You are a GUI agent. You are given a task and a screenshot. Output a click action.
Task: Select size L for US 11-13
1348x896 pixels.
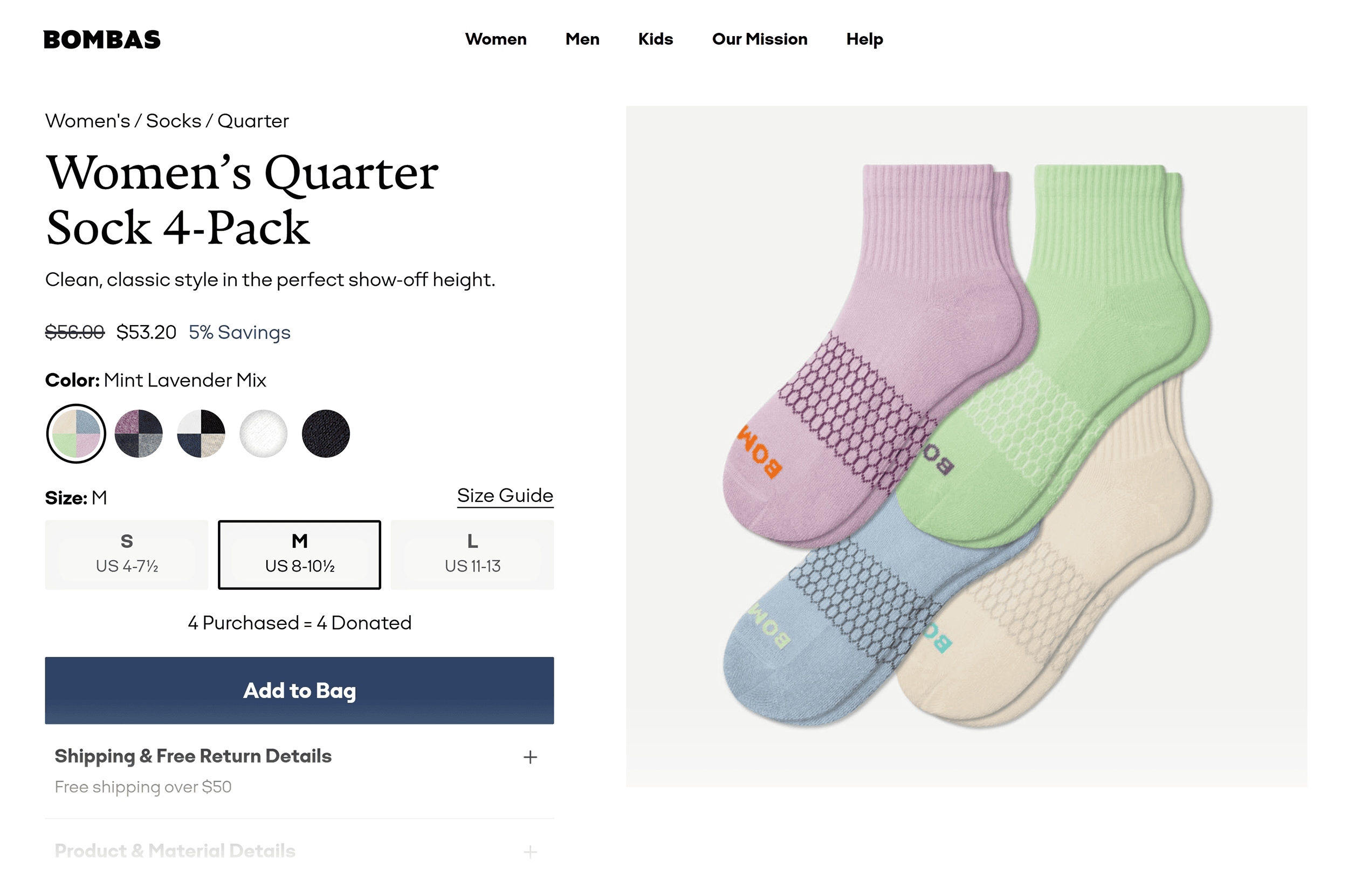pos(472,554)
